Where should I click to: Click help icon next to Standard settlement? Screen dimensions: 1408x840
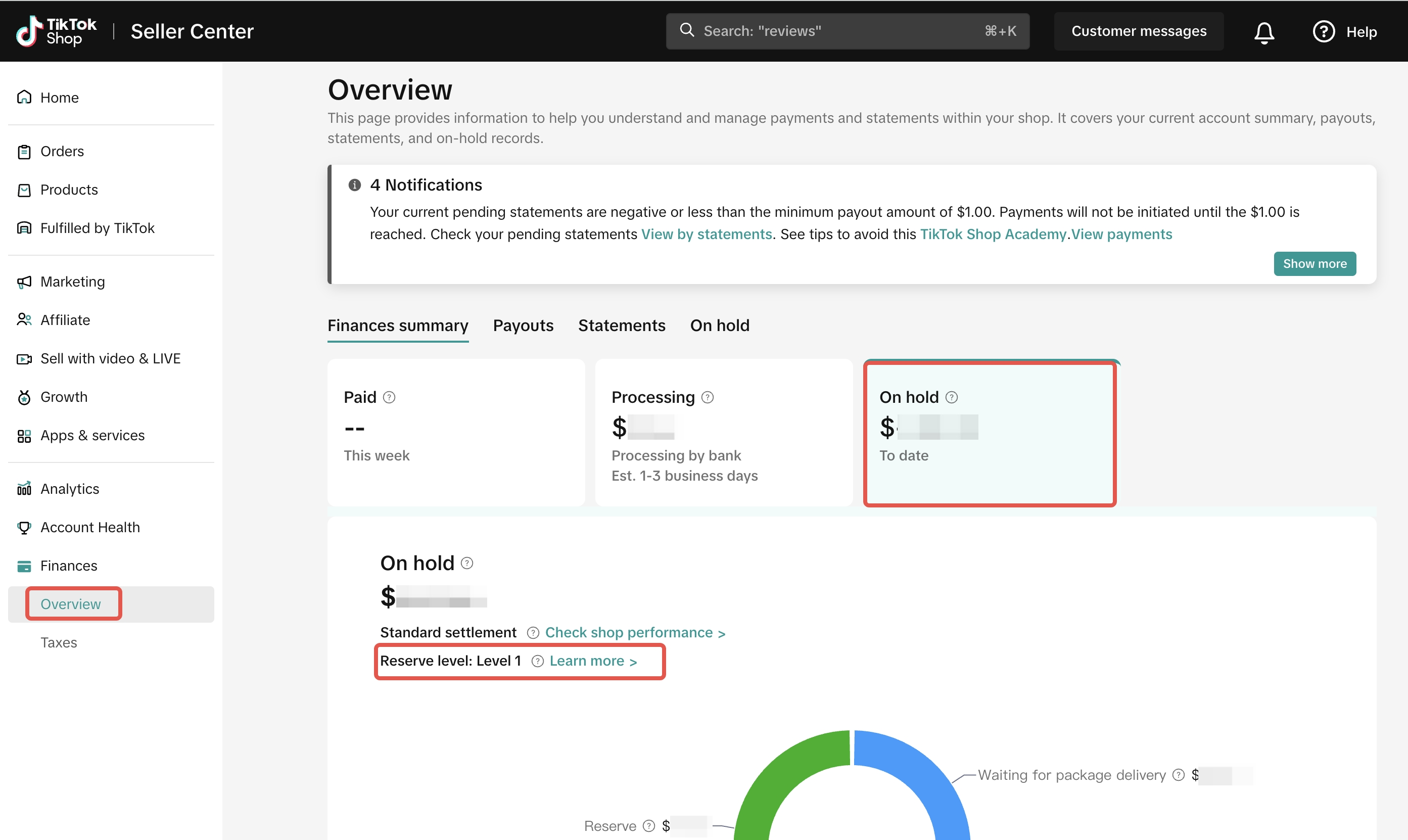(x=533, y=633)
